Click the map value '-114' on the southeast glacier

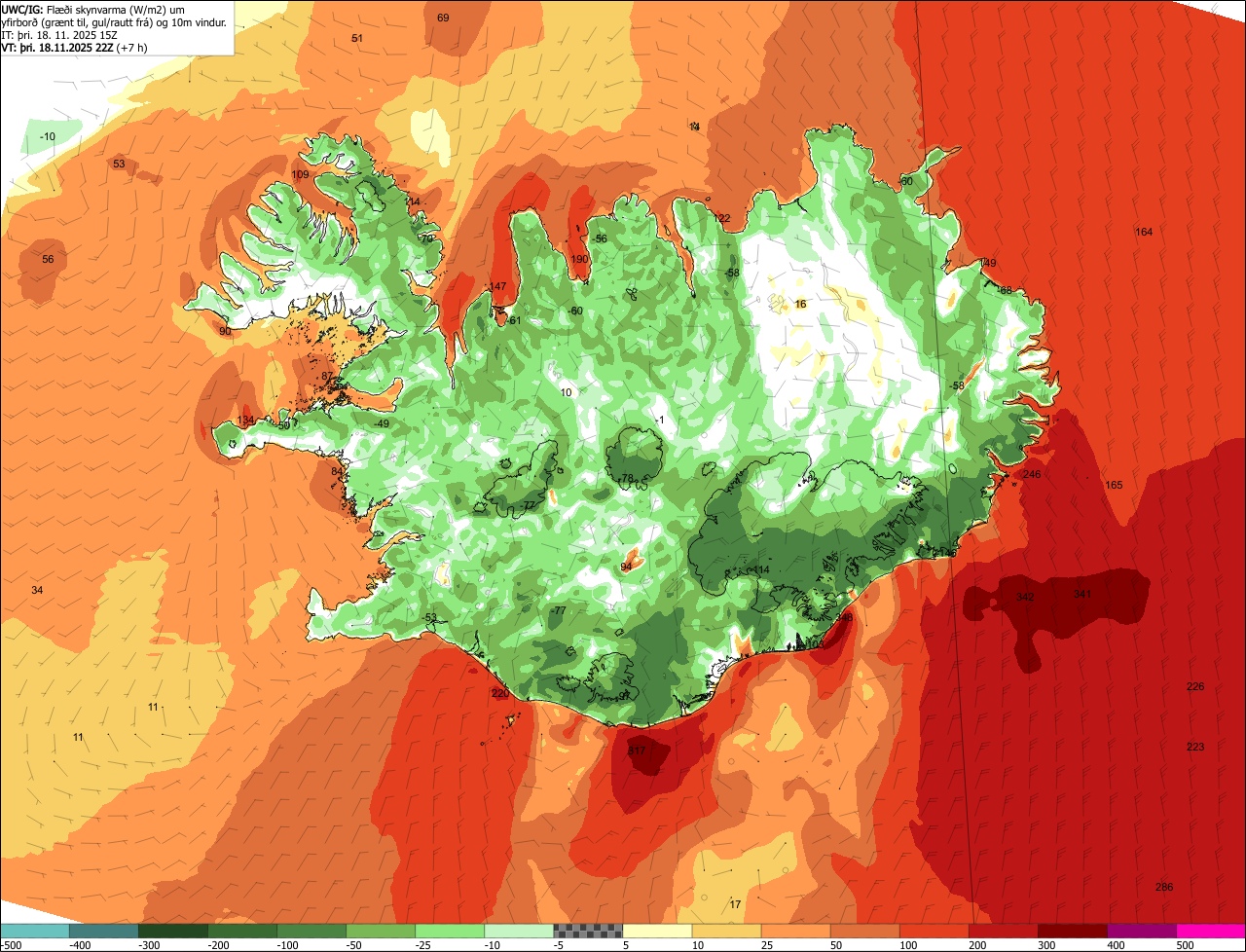point(759,570)
